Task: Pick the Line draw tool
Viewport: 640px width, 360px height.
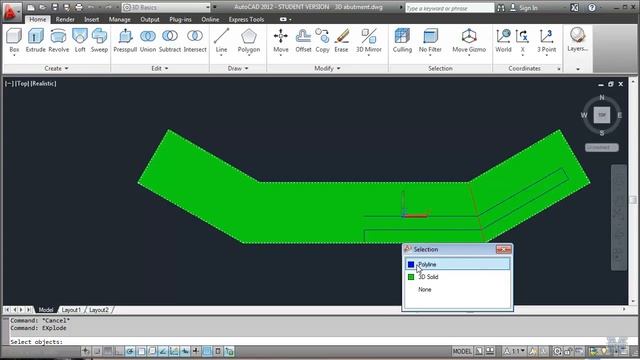Action: pos(221,40)
